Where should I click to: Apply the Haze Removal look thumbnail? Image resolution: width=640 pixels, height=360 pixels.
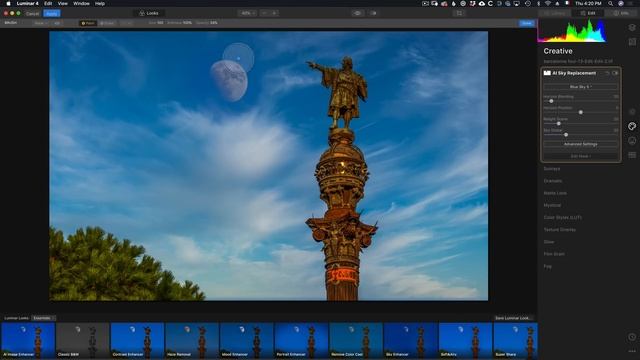pos(192,340)
